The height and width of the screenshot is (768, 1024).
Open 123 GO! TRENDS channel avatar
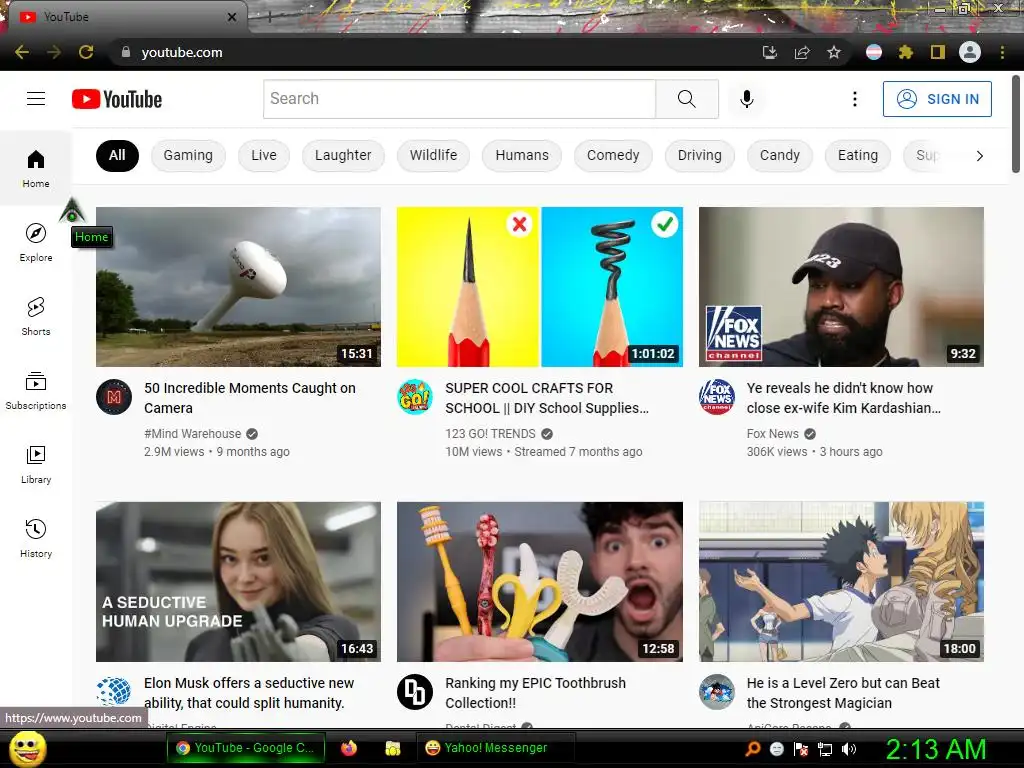pos(415,397)
